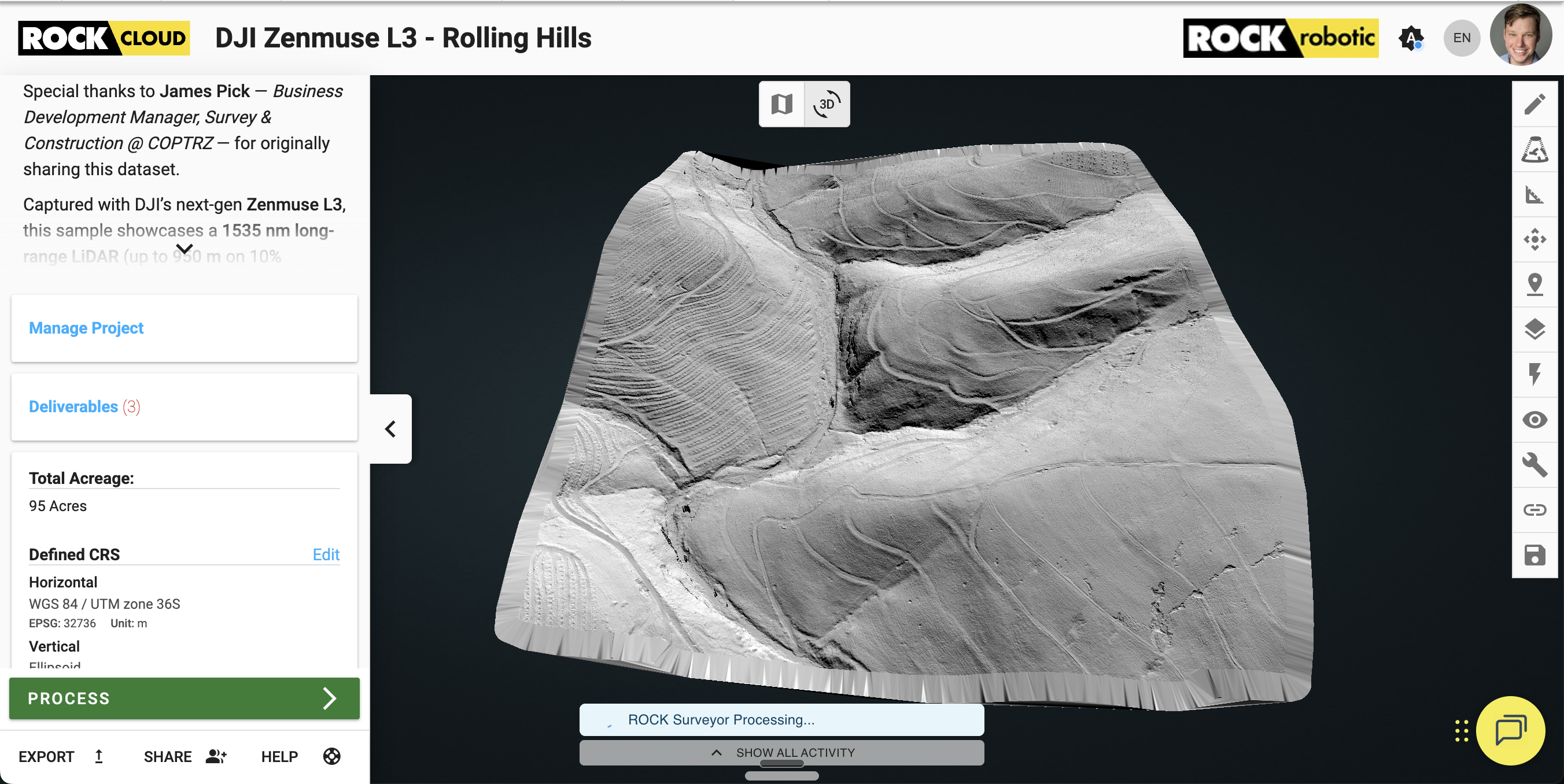Open Deliverables (3)

pyautogui.click(x=84, y=406)
